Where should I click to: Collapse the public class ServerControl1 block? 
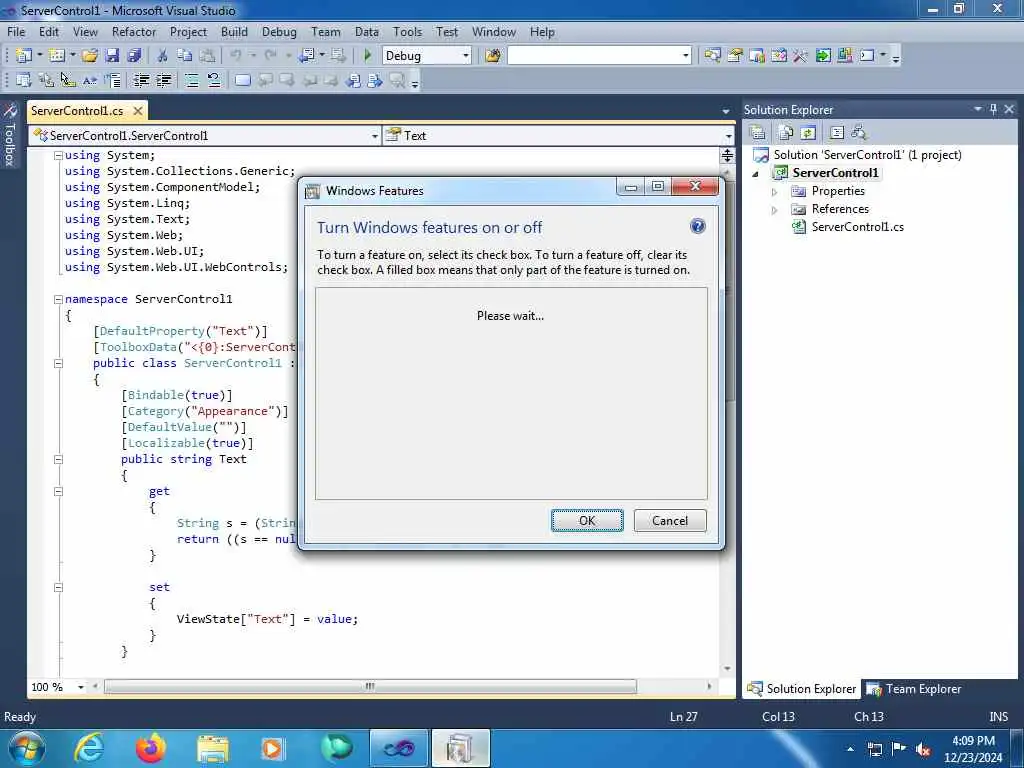pos(58,363)
